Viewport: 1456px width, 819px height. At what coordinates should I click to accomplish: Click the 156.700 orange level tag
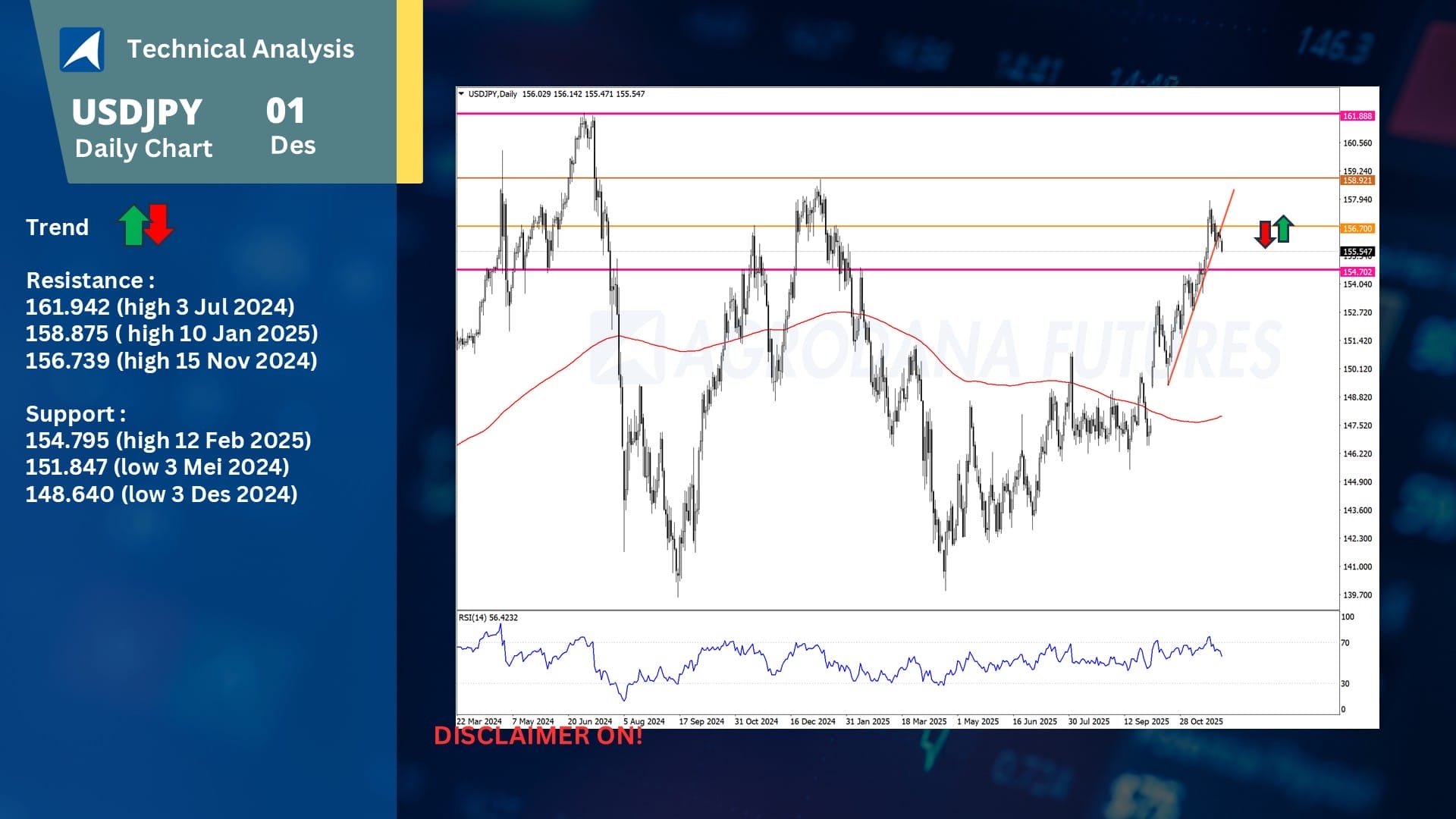click(x=1357, y=228)
